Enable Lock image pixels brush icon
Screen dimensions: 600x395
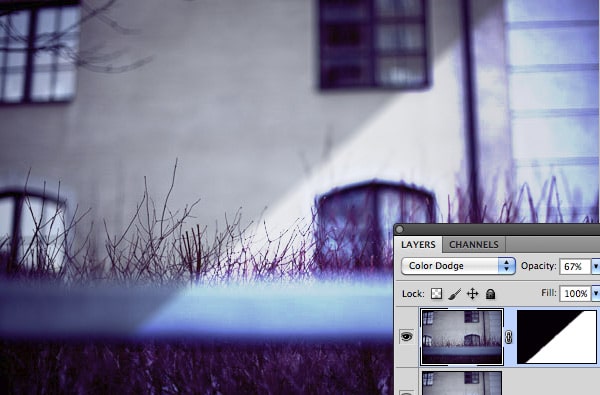pyautogui.click(x=454, y=294)
